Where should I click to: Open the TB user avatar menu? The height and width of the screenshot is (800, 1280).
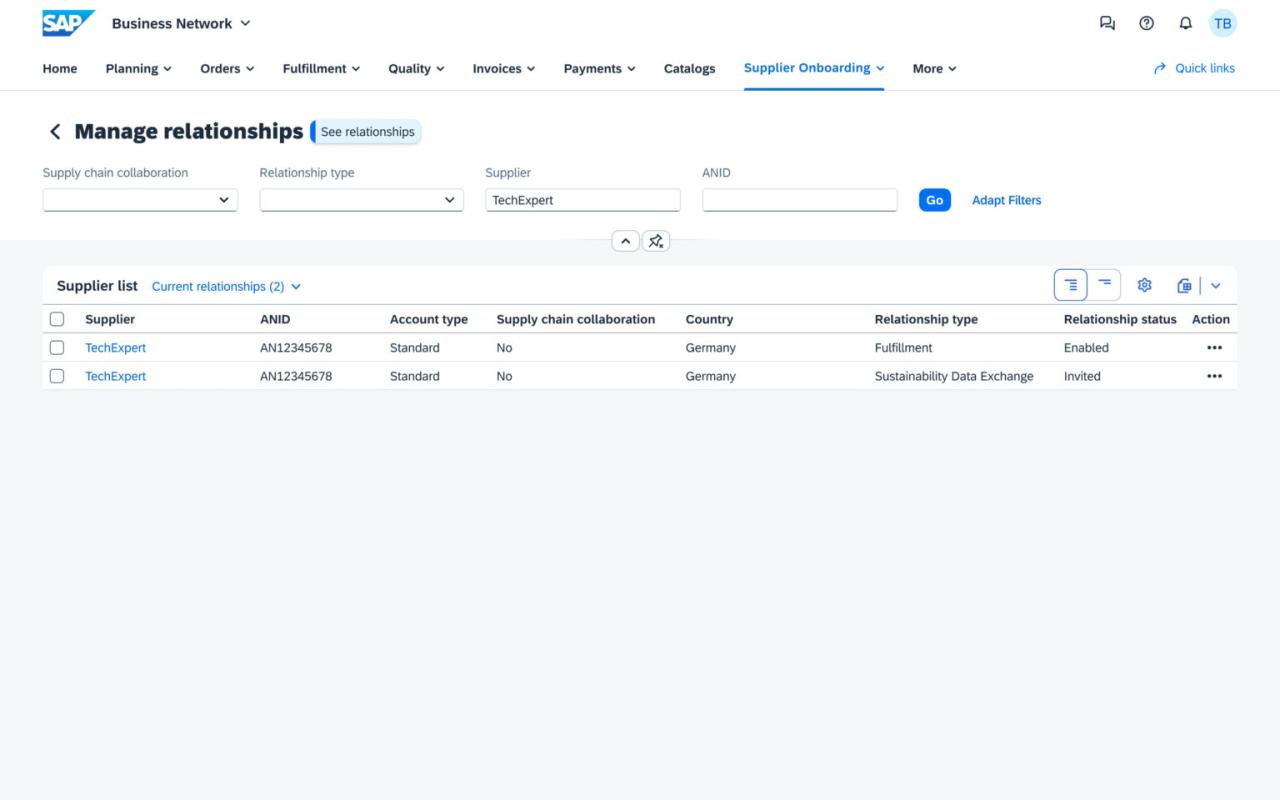[1223, 23]
